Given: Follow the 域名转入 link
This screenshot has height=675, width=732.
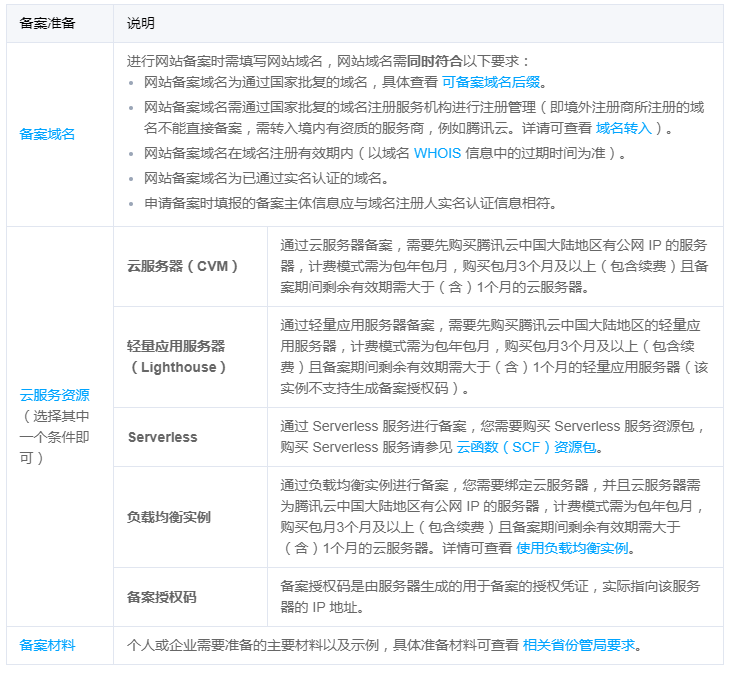Looking at the screenshot, I should click(x=624, y=128).
